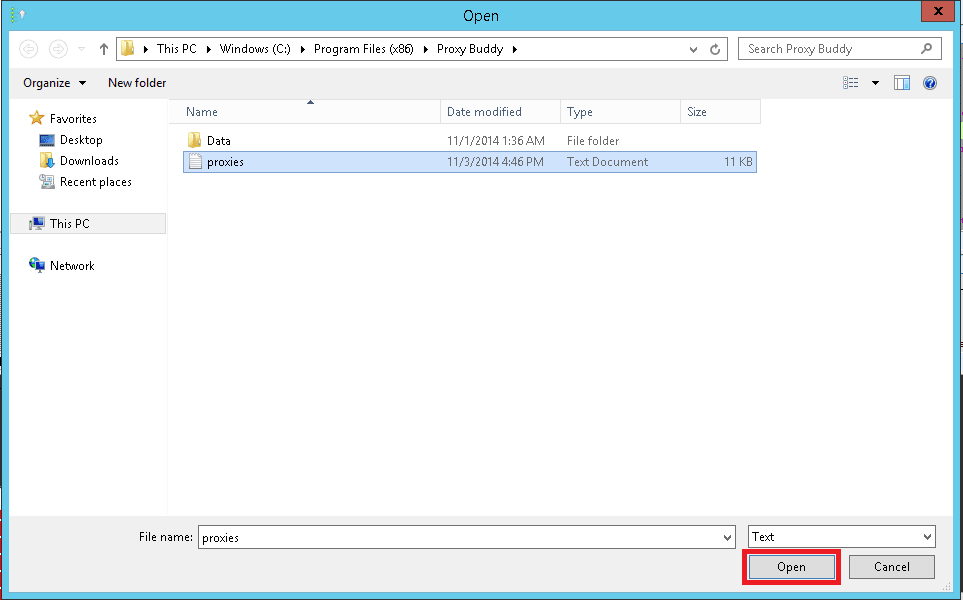The image size is (963, 600).
Task: Click the Forward navigation arrow
Action: pyautogui.click(x=58, y=49)
